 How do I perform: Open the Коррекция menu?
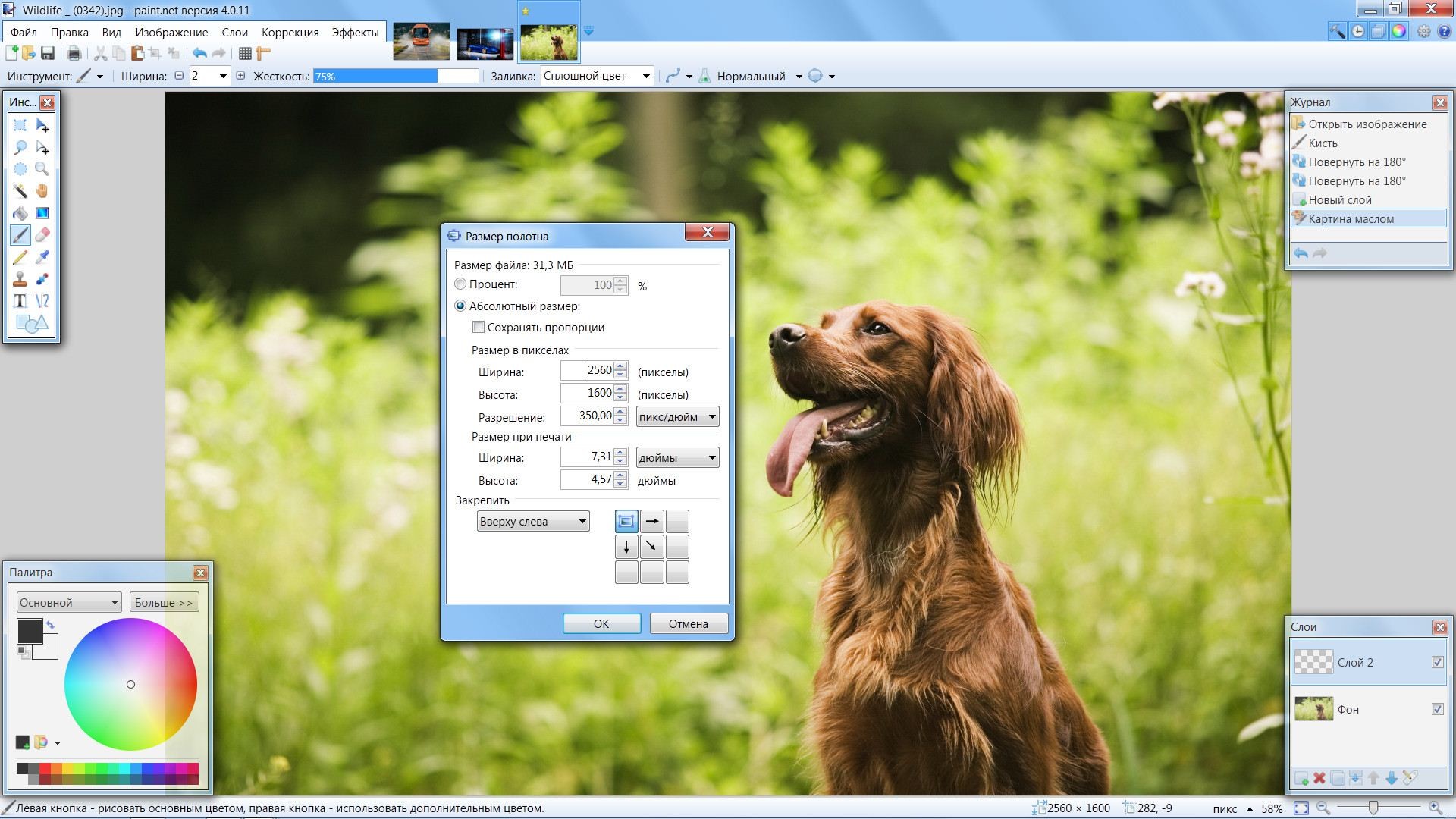point(290,33)
